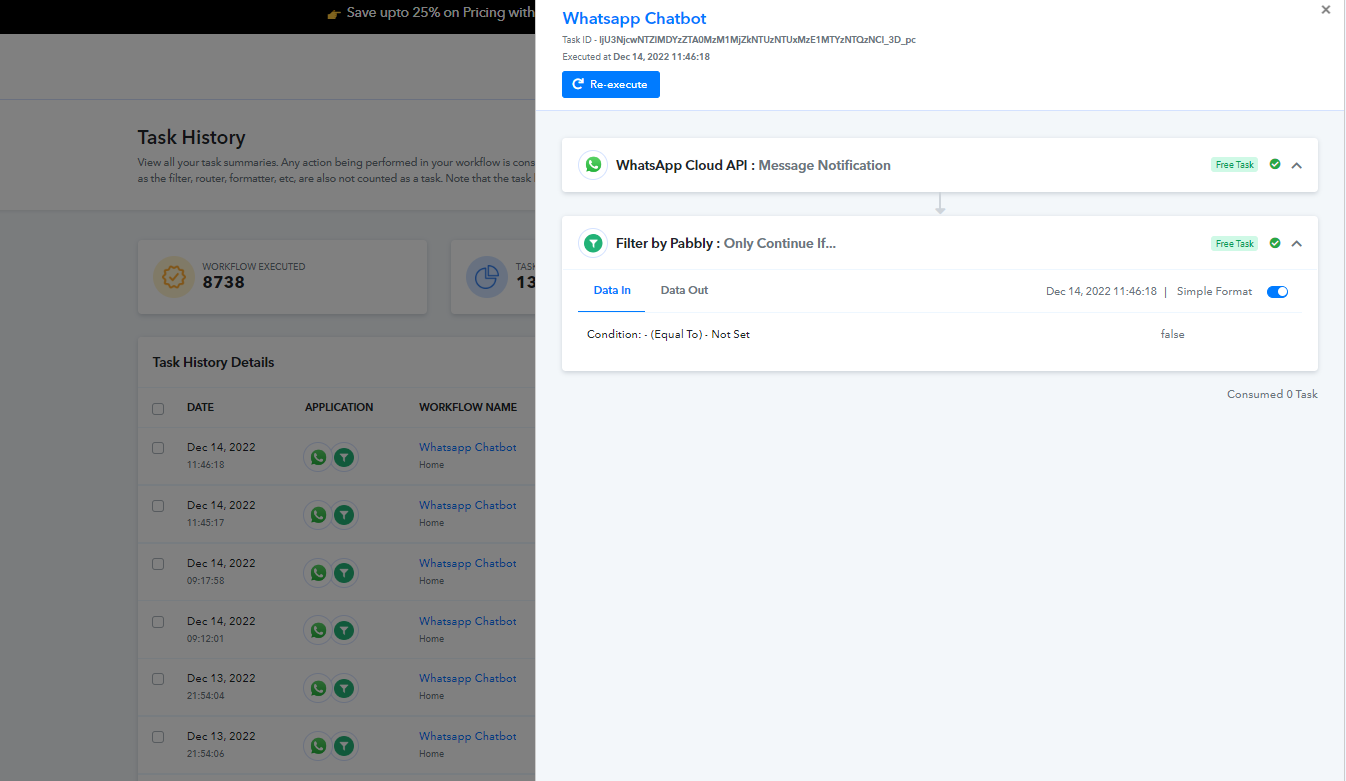1346x781 pixels.
Task: Click WhatsApp icon in Dec 14 11:45:17 row
Action: (x=318, y=515)
